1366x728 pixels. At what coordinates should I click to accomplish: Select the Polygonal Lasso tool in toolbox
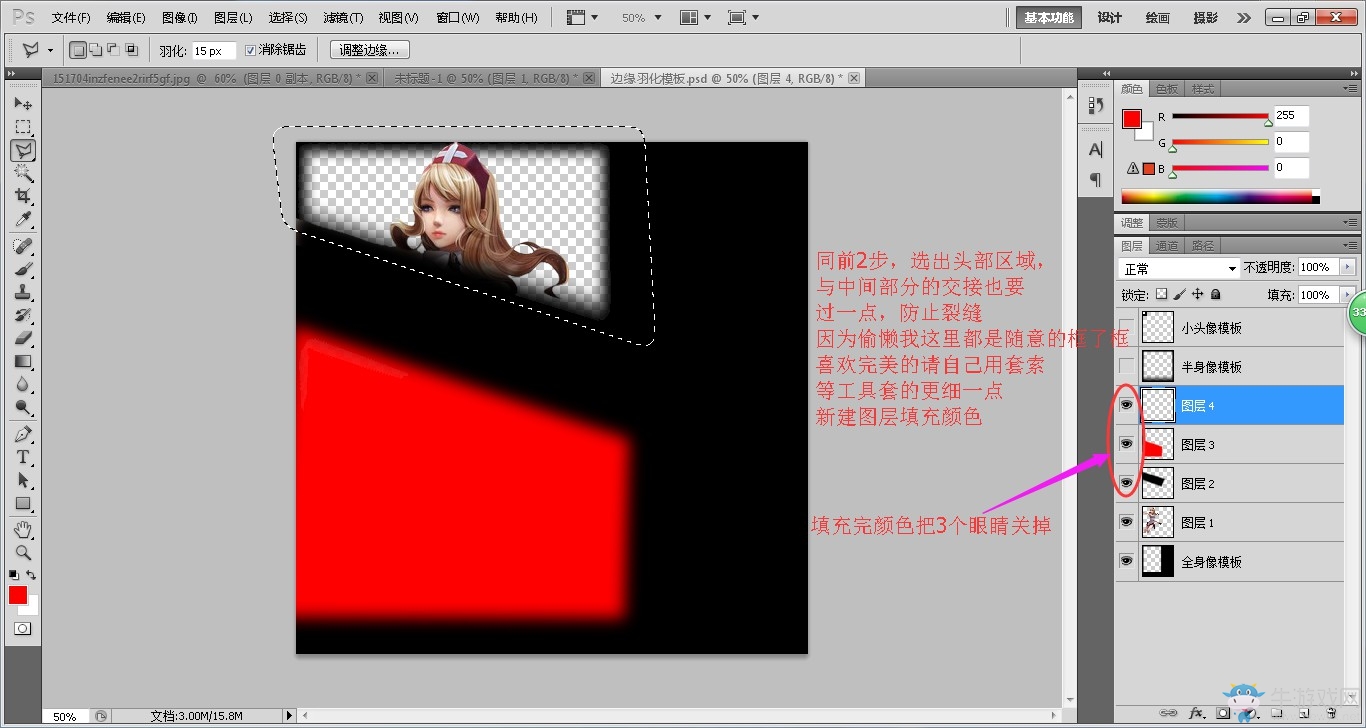pos(23,150)
